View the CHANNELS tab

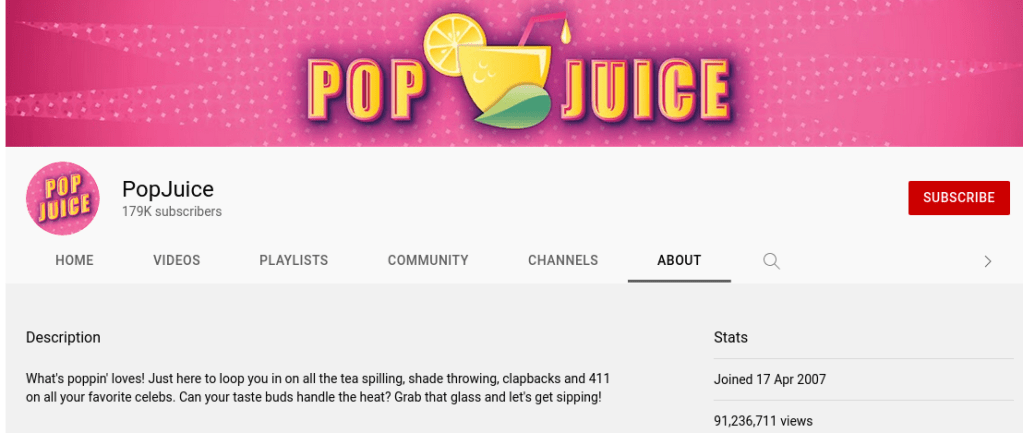(563, 261)
